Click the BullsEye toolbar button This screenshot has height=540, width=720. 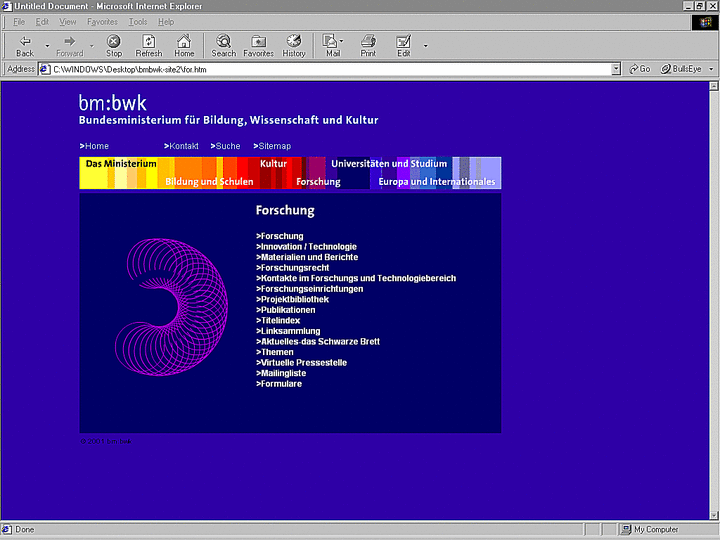[x=681, y=69]
